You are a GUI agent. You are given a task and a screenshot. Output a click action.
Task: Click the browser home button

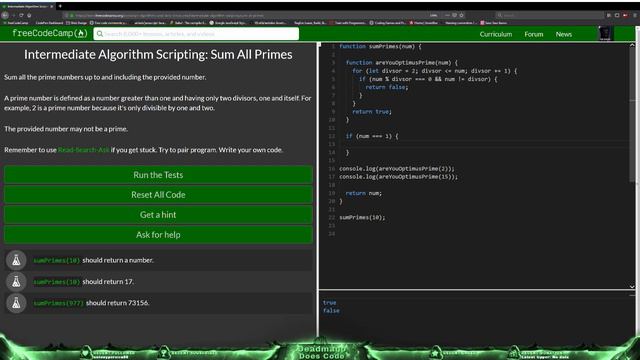click(29, 15)
